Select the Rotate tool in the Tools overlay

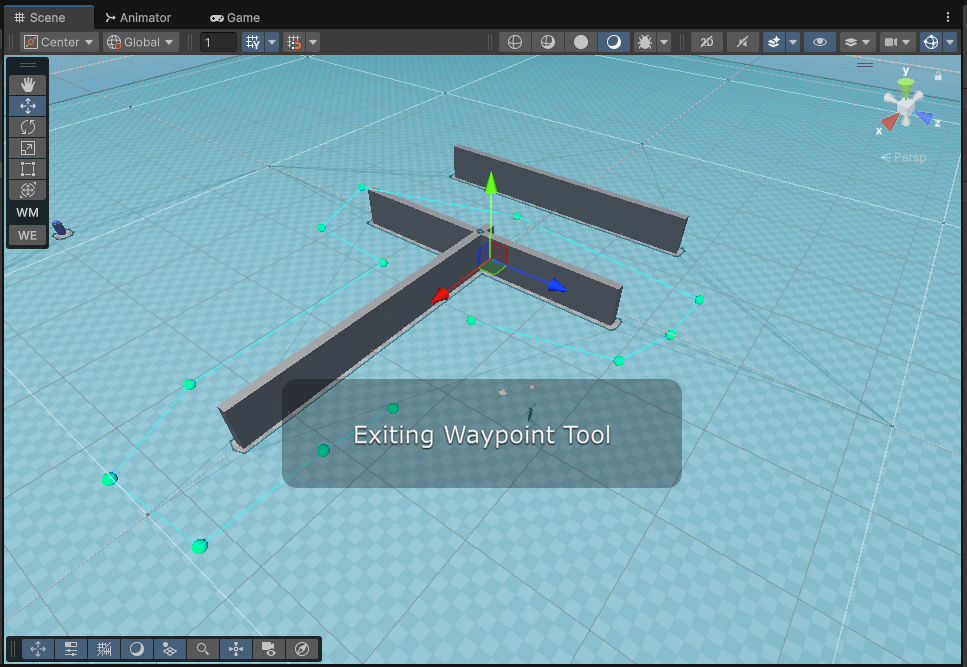click(27, 126)
